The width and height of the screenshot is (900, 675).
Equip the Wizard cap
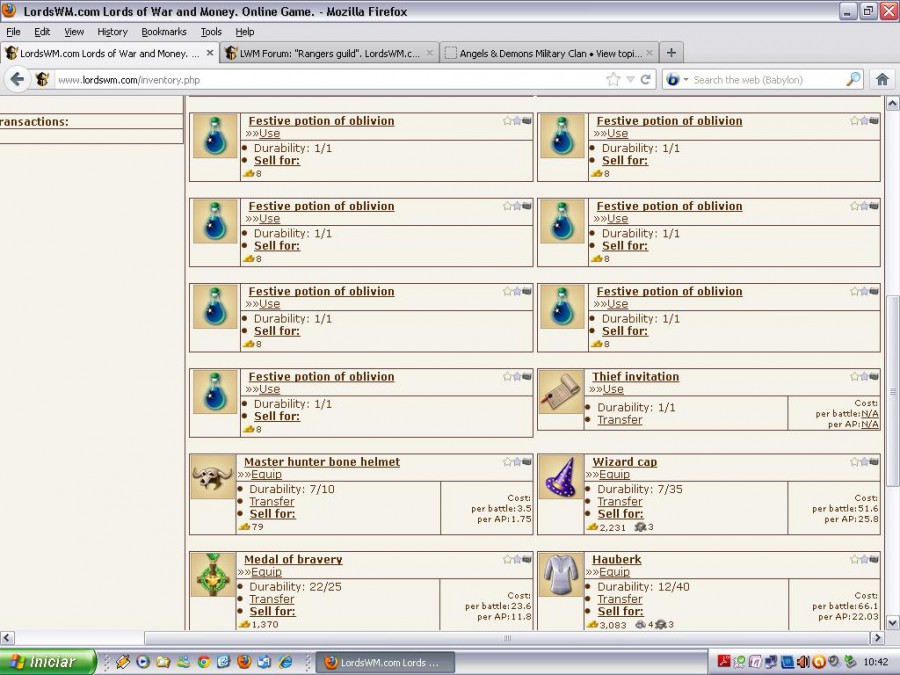(x=614, y=474)
